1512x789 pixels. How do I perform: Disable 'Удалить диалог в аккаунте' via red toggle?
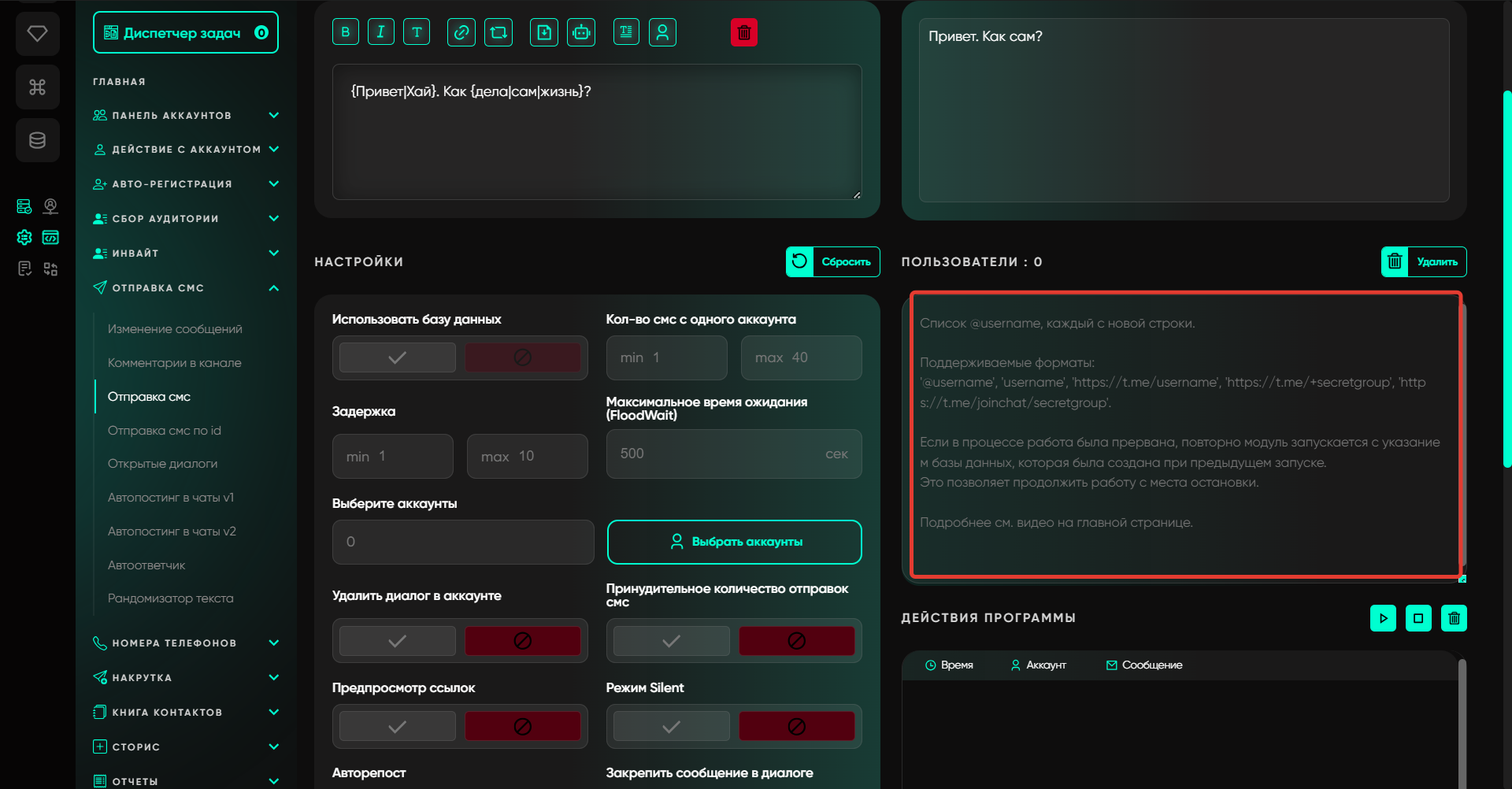tap(522, 641)
